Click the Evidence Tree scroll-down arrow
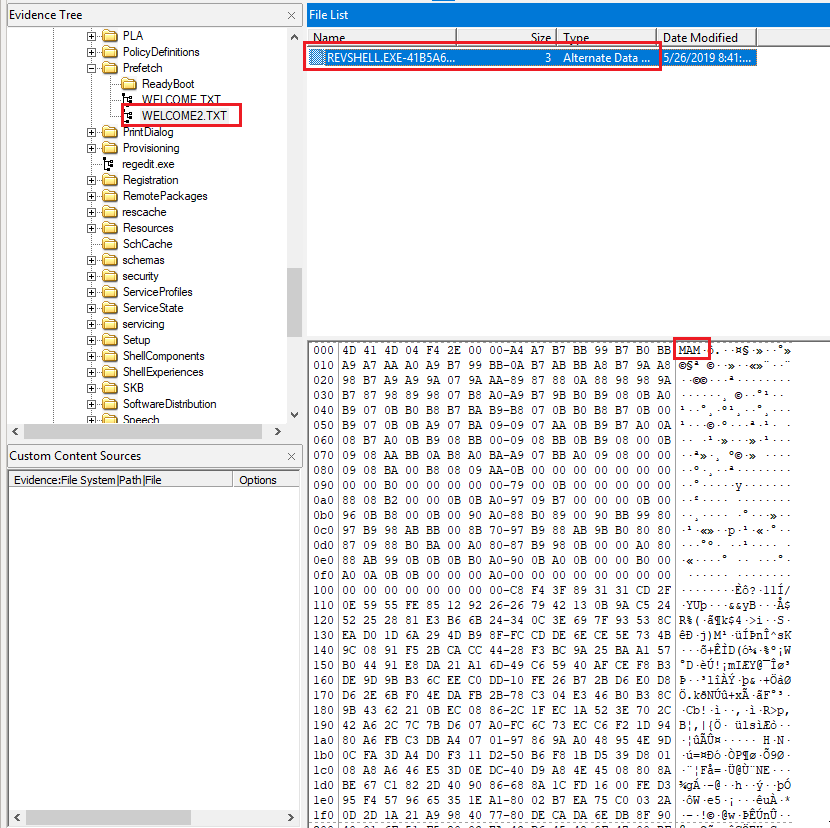 tap(294, 415)
